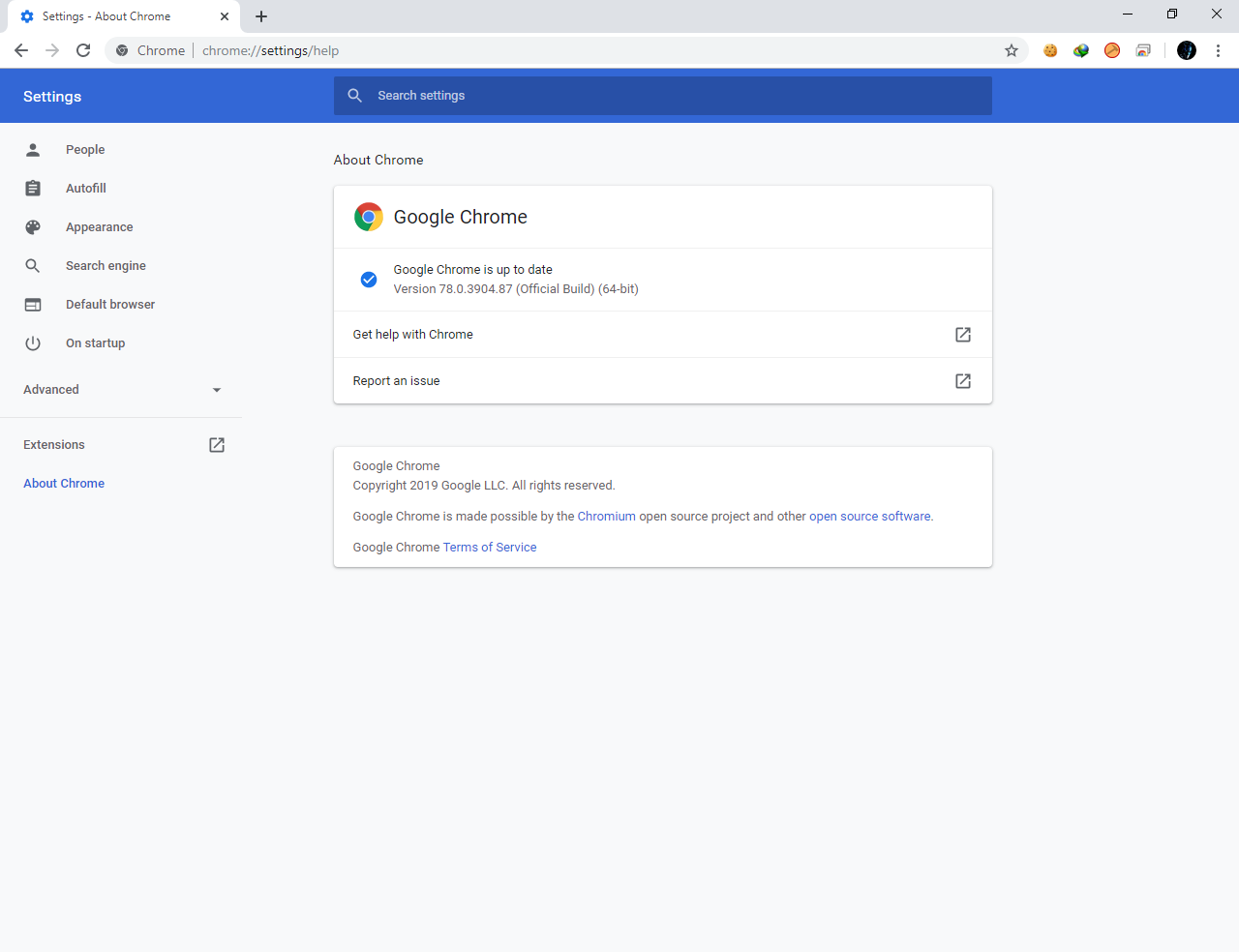Open the Chrome three-dot menu
The height and width of the screenshot is (952, 1239).
tap(1218, 50)
